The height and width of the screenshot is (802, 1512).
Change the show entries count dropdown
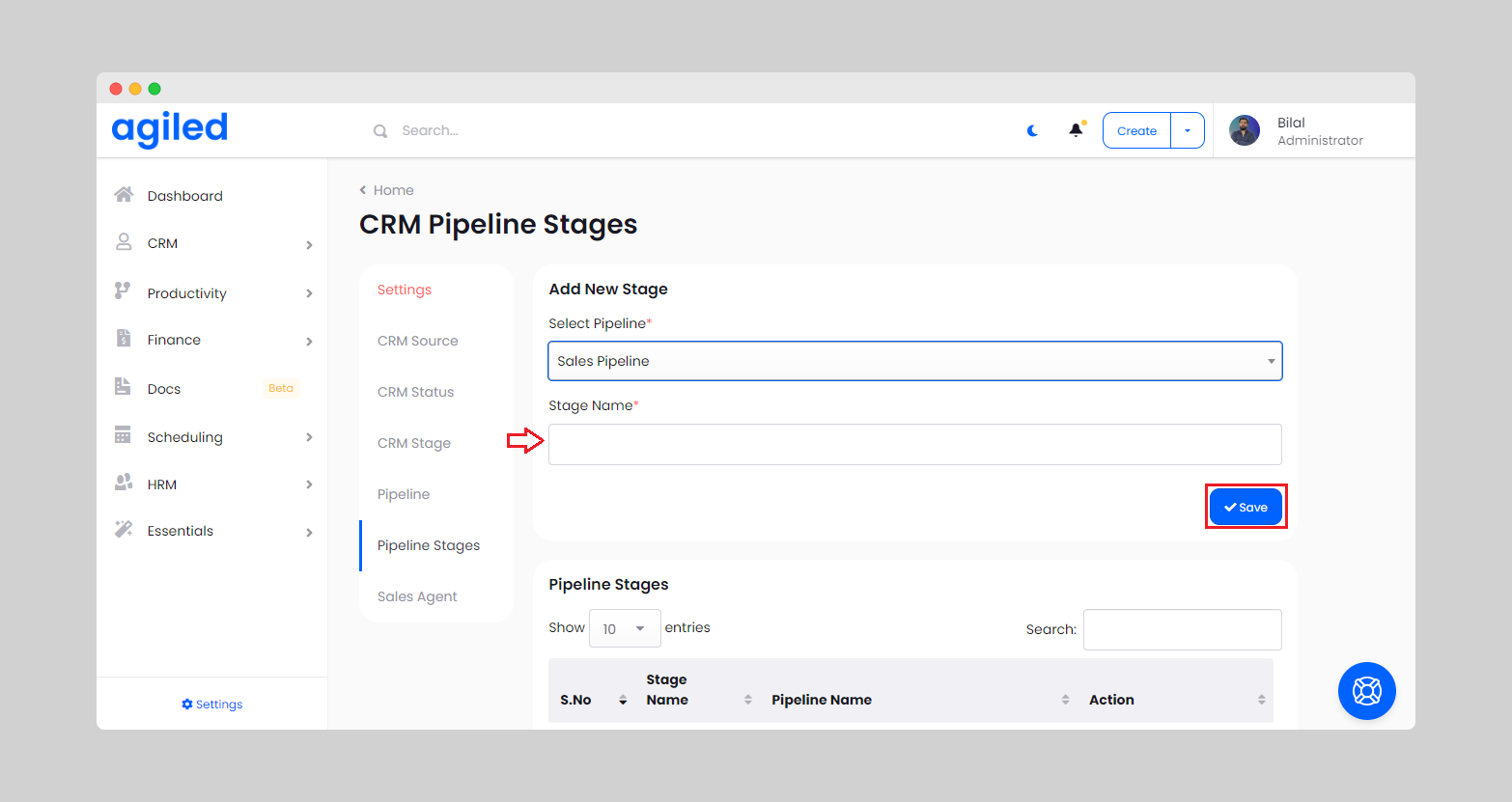coord(625,628)
